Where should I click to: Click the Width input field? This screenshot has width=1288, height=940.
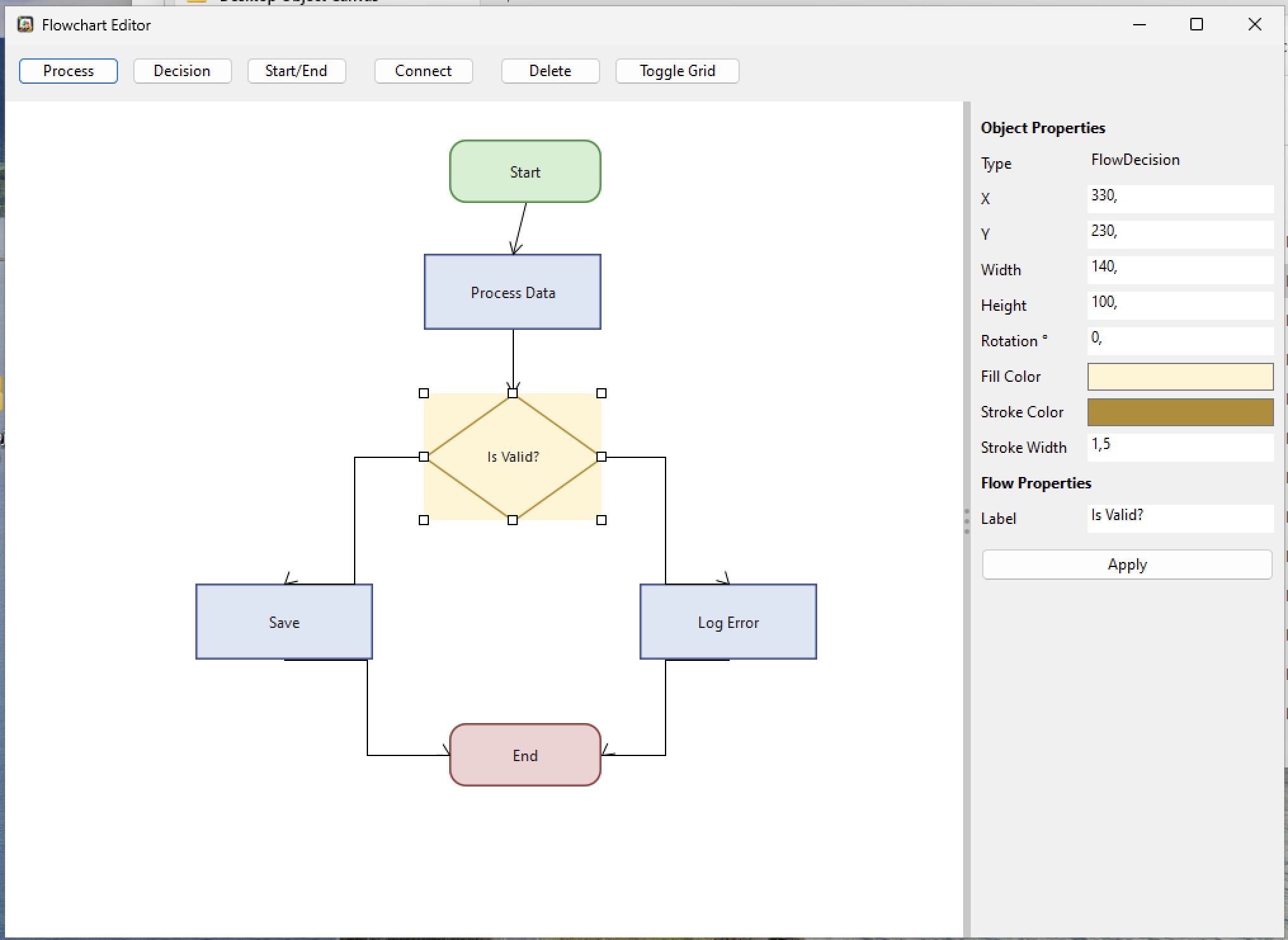tap(1180, 269)
